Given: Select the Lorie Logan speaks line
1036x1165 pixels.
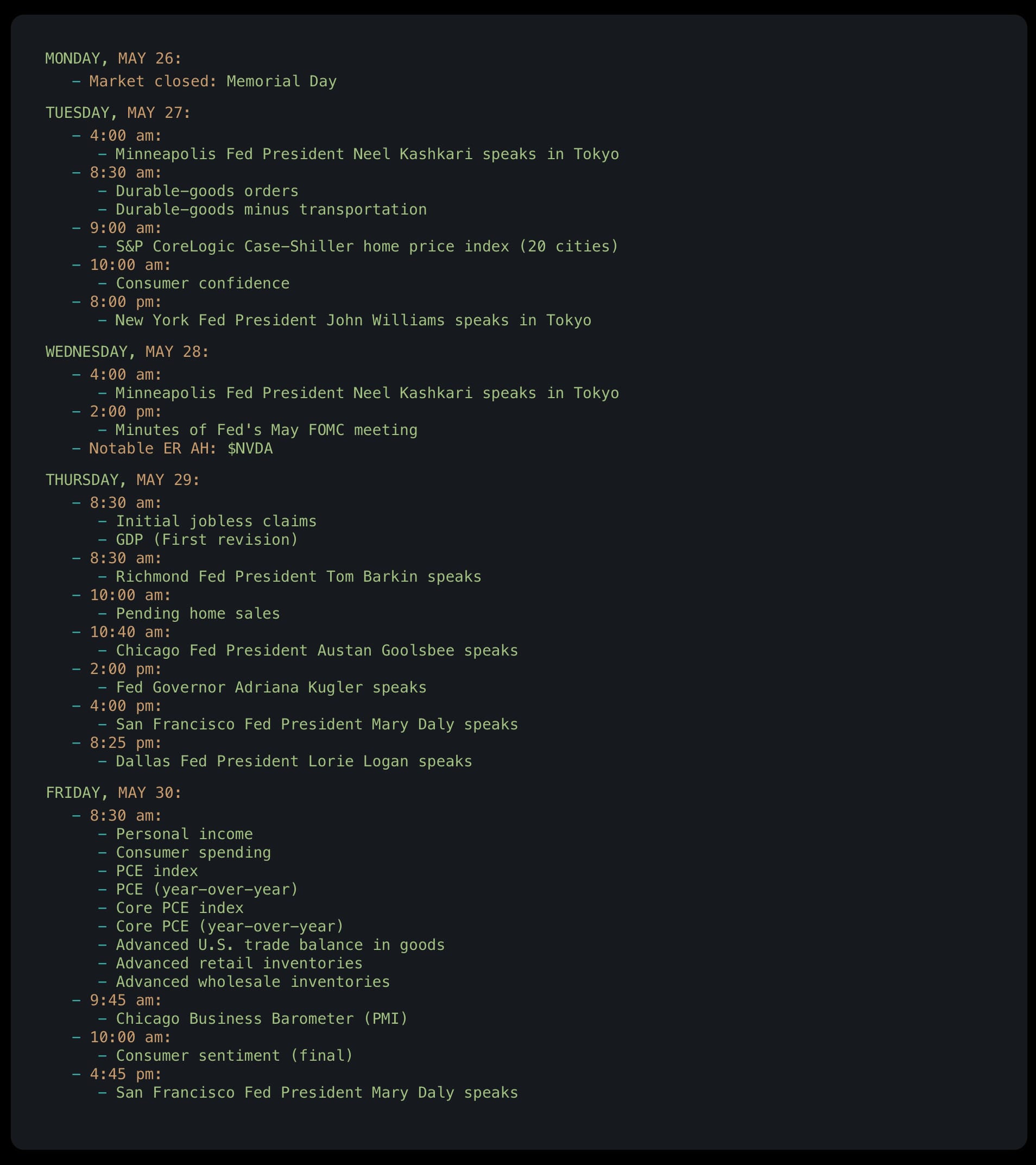Looking at the screenshot, I should tap(293, 761).
